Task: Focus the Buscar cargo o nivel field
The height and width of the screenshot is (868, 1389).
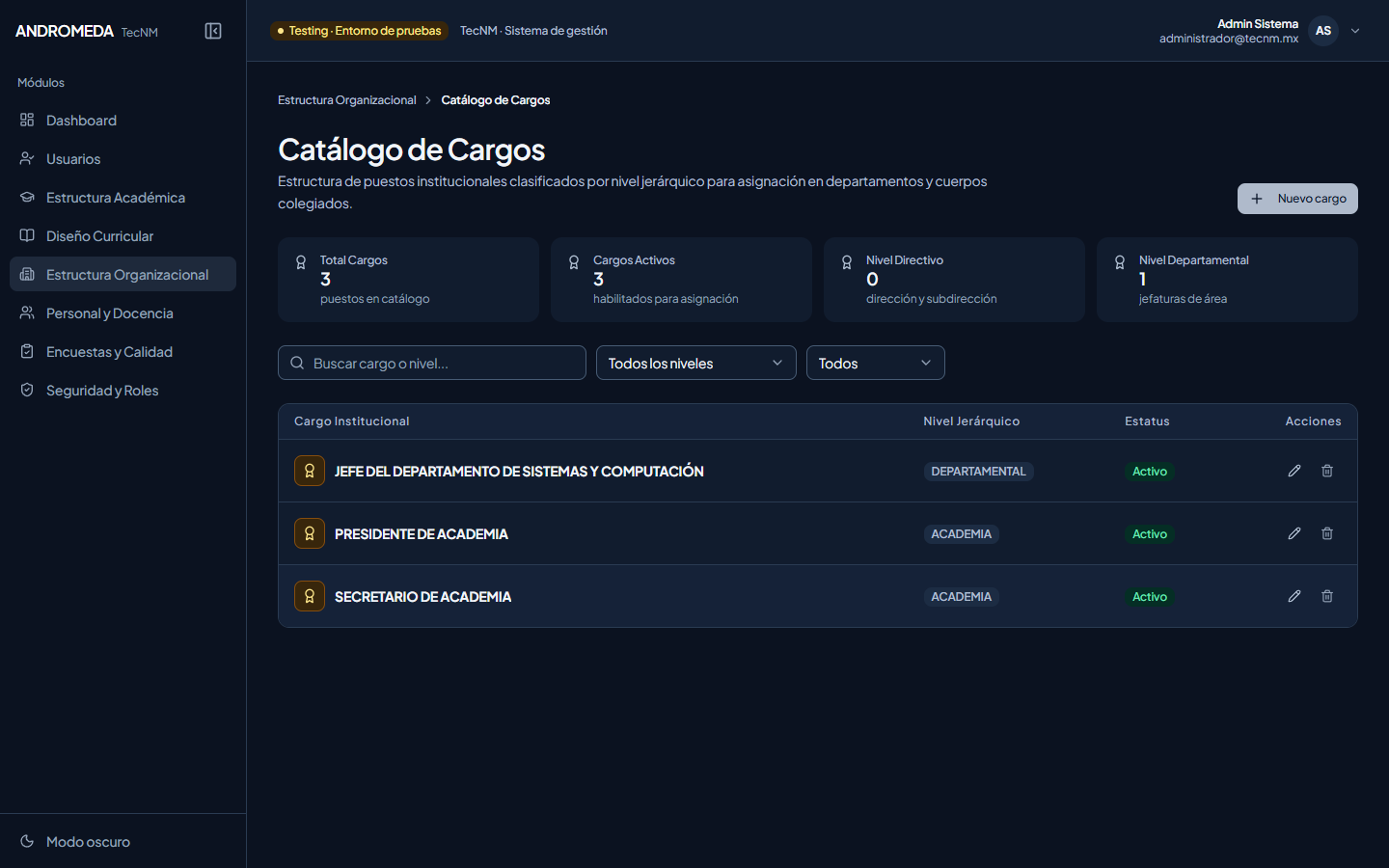Action: click(x=432, y=363)
